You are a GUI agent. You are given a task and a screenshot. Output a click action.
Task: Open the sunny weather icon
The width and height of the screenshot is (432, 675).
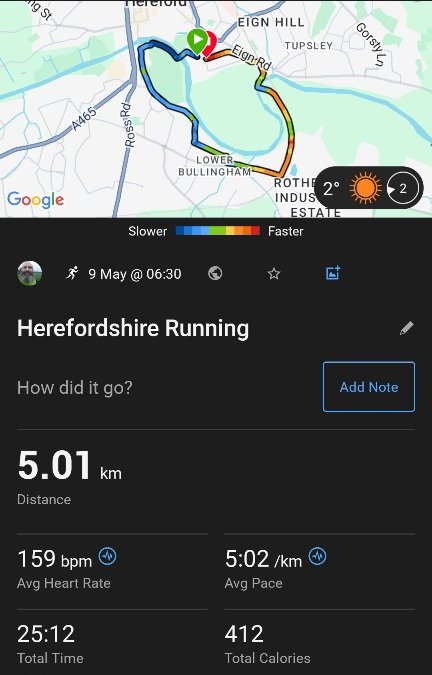pyautogui.click(x=365, y=188)
